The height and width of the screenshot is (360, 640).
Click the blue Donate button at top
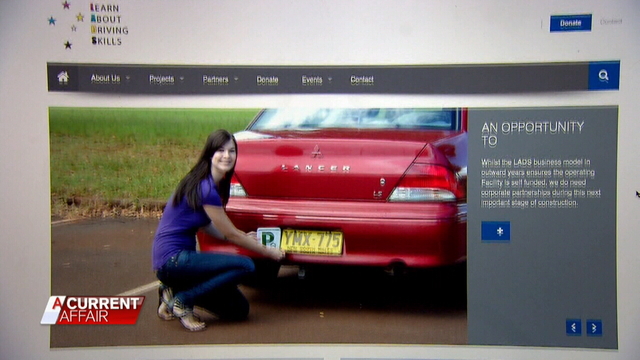pos(571,23)
